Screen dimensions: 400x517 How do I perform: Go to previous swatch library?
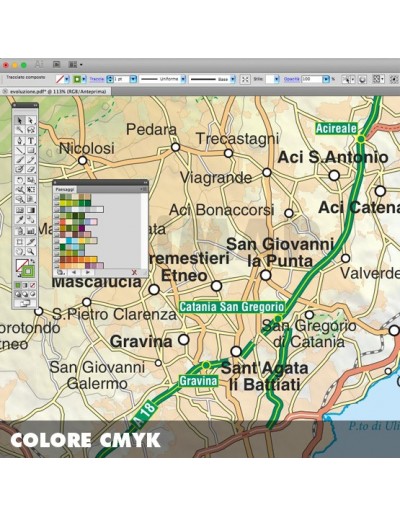[x=74, y=272]
